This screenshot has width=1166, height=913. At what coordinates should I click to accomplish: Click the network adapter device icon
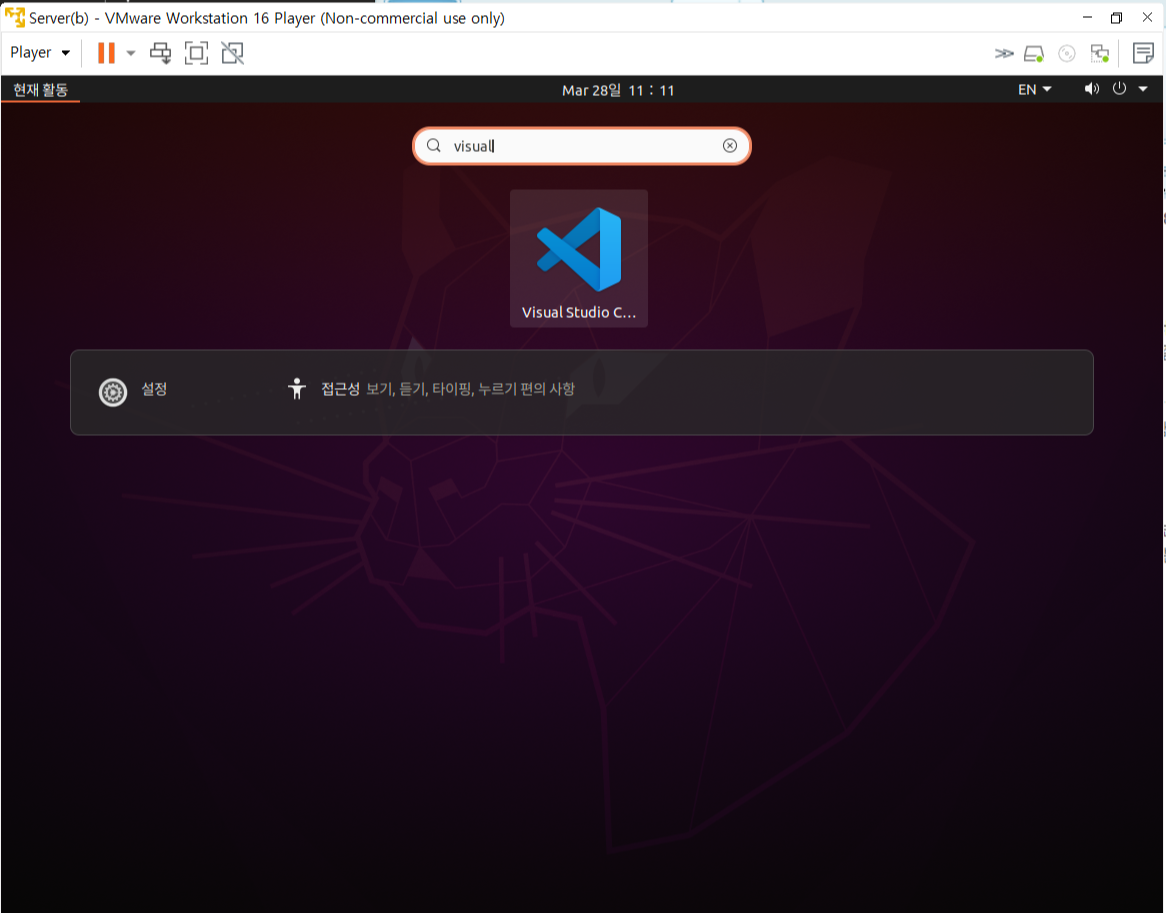(x=1100, y=54)
